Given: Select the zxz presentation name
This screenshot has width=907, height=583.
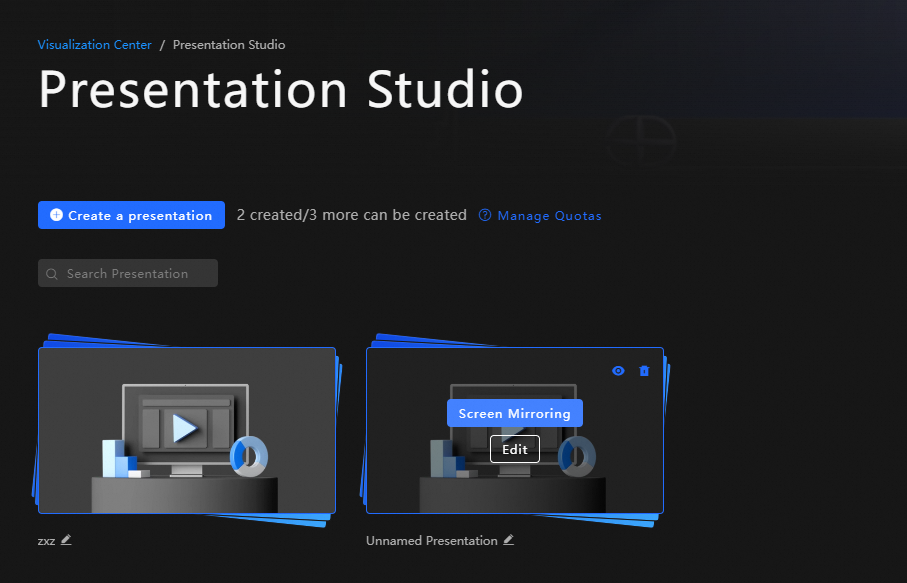Looking at the screenshot, I should [x=46, y=541].
